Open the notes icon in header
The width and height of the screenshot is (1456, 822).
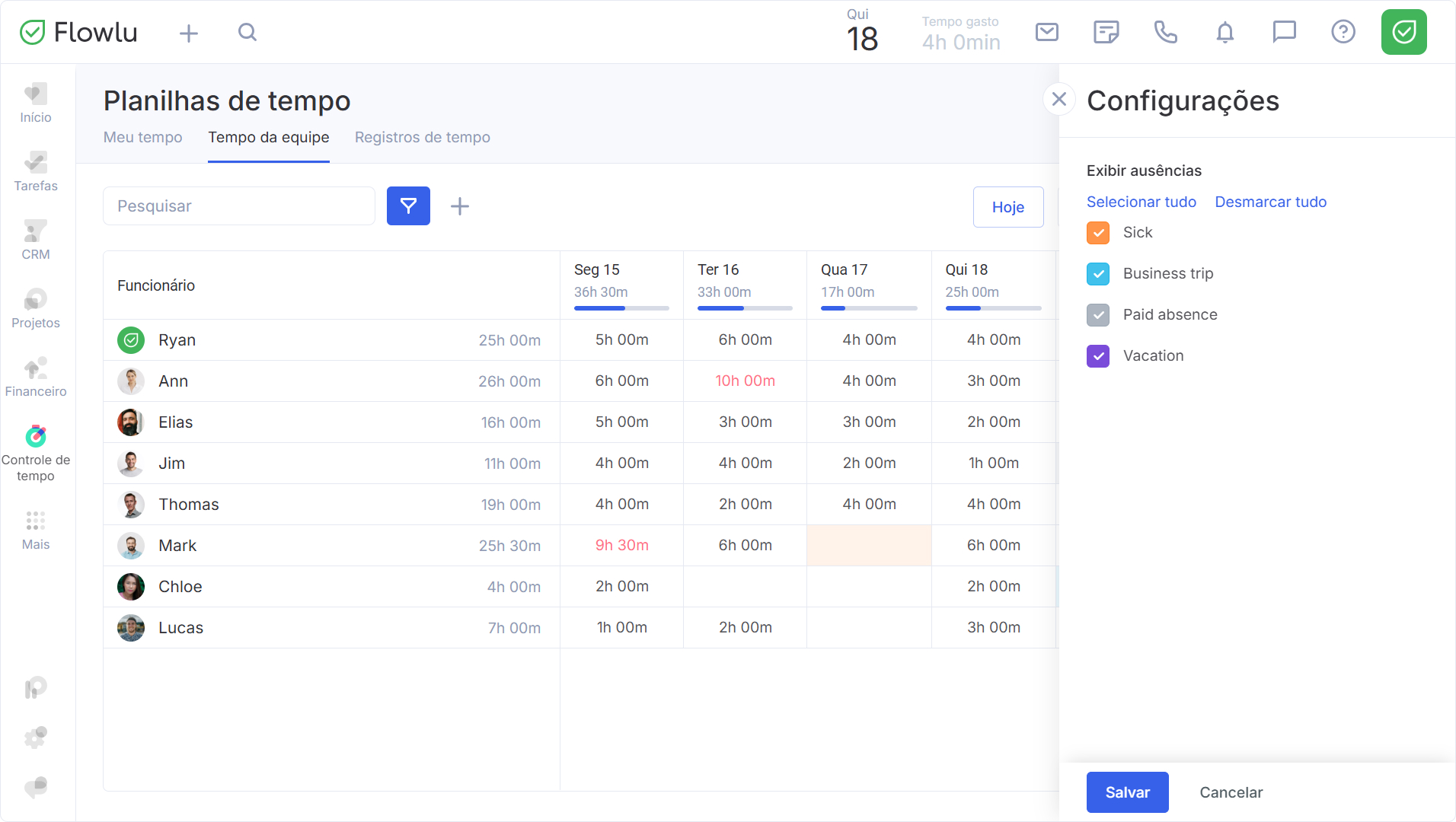tap(1106, 32)
